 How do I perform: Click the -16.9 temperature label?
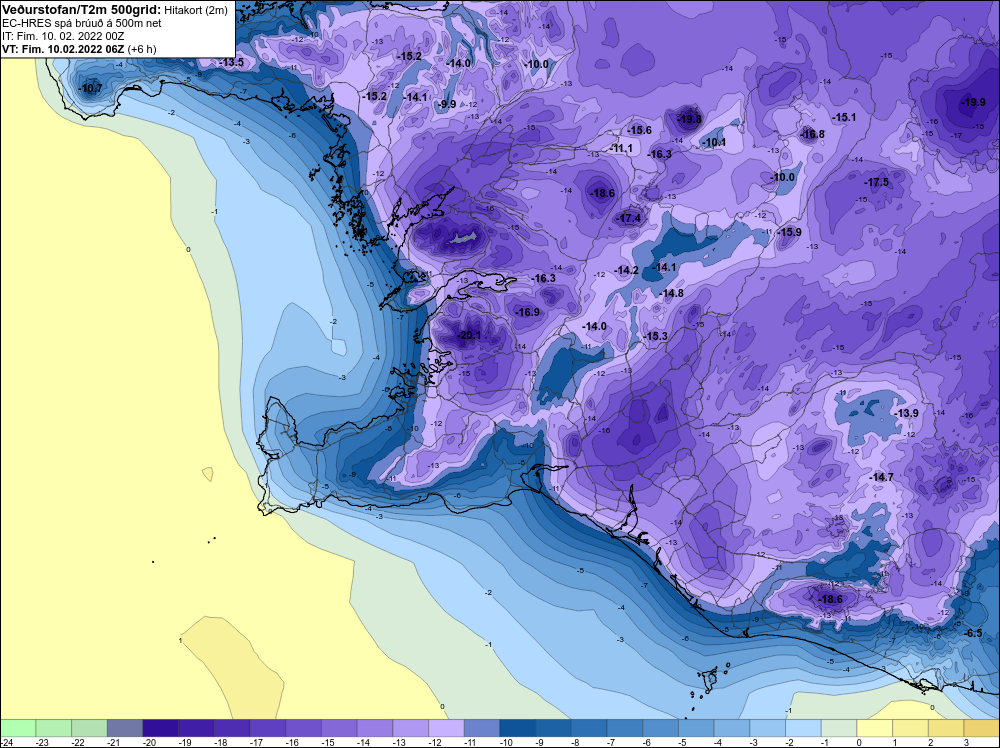click(x=527, y=312)
